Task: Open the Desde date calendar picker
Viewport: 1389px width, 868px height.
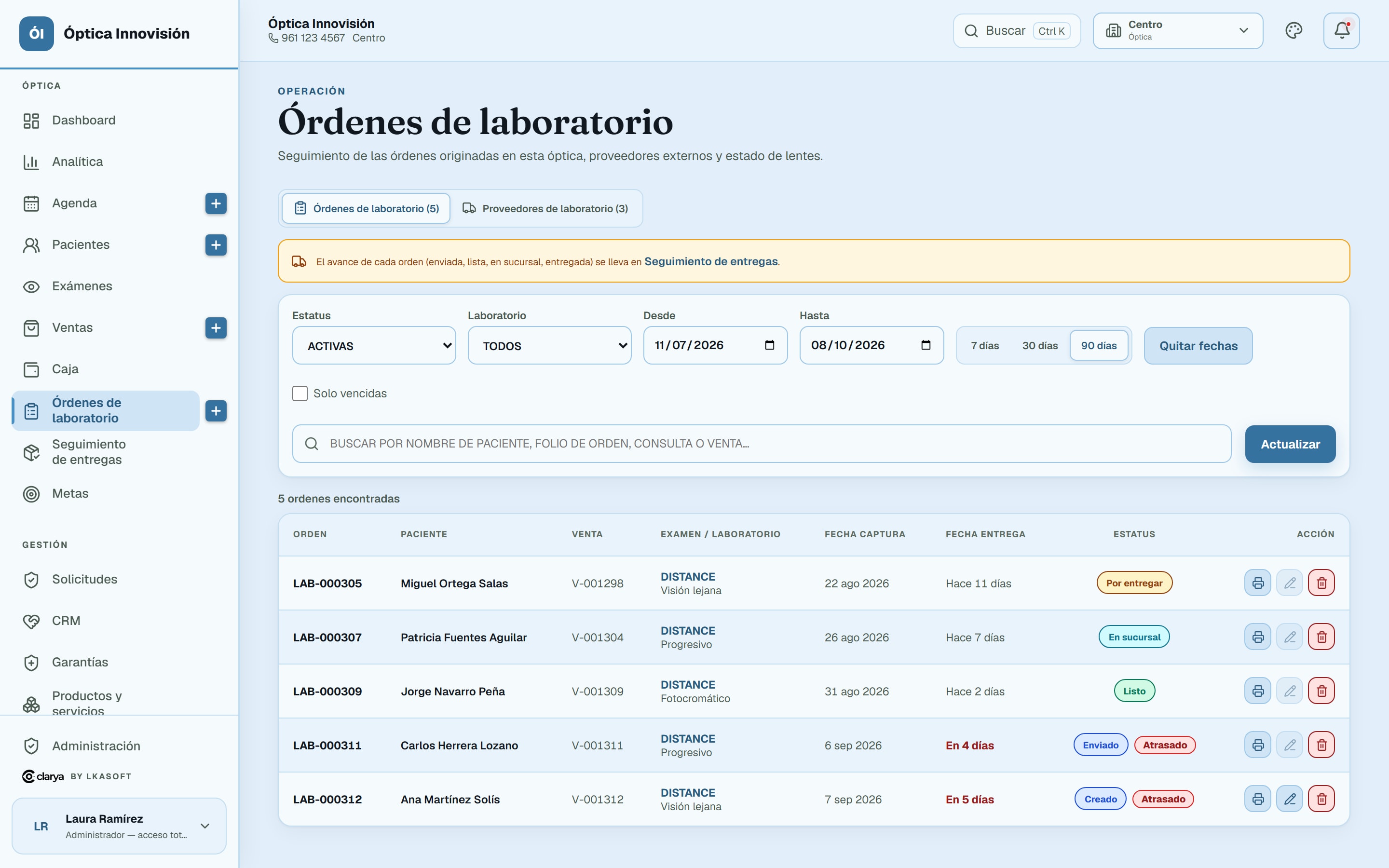Action: pyautogui.click(x=770, y=345)
